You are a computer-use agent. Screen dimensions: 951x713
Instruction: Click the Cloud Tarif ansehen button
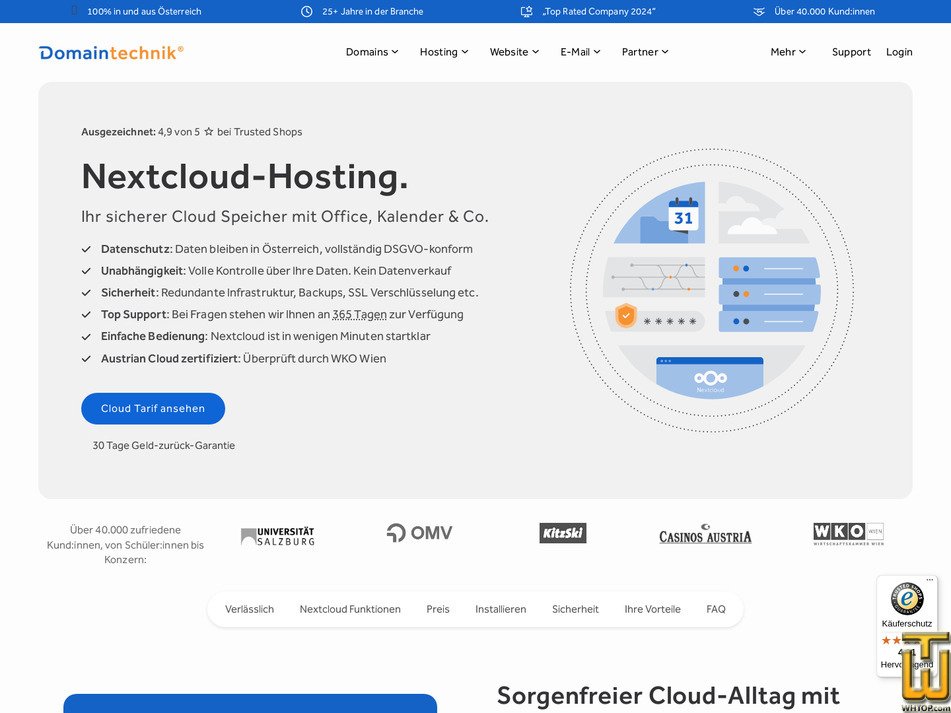click(153, 409)
